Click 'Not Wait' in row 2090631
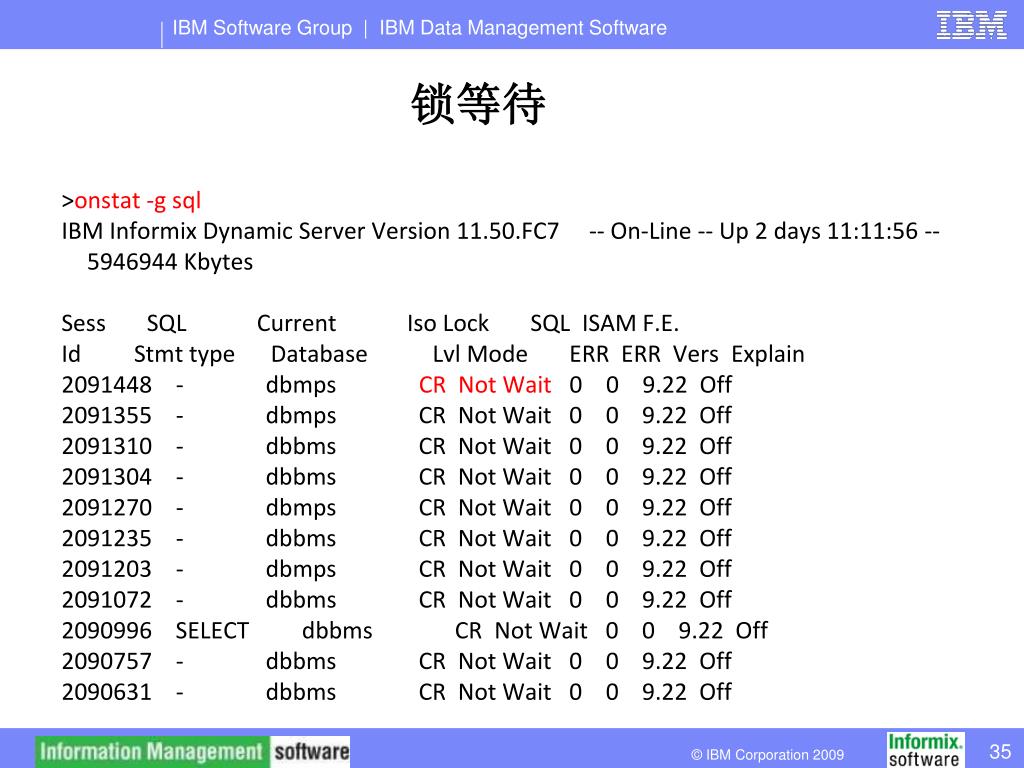1024x768 pixels. pos(505,692)
